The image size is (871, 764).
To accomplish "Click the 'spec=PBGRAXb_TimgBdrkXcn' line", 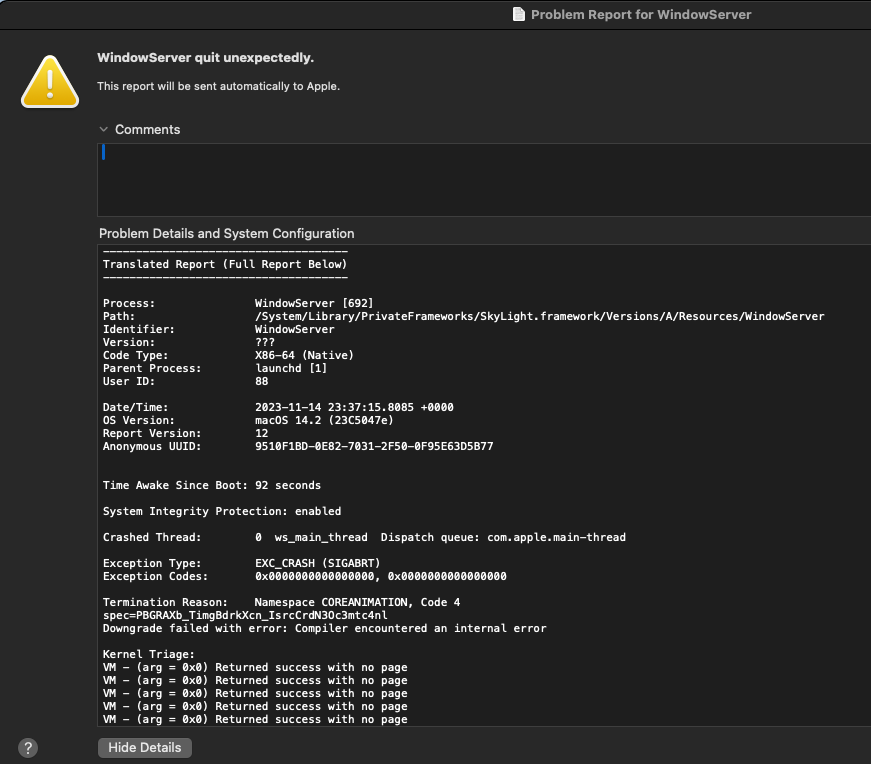I will pos(245,615).
